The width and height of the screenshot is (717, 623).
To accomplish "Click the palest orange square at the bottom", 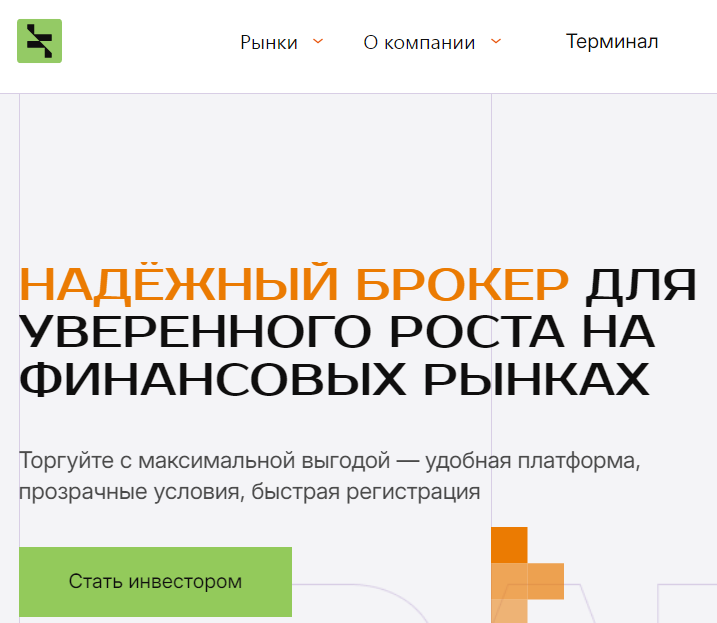I will (x=509, y=611).
